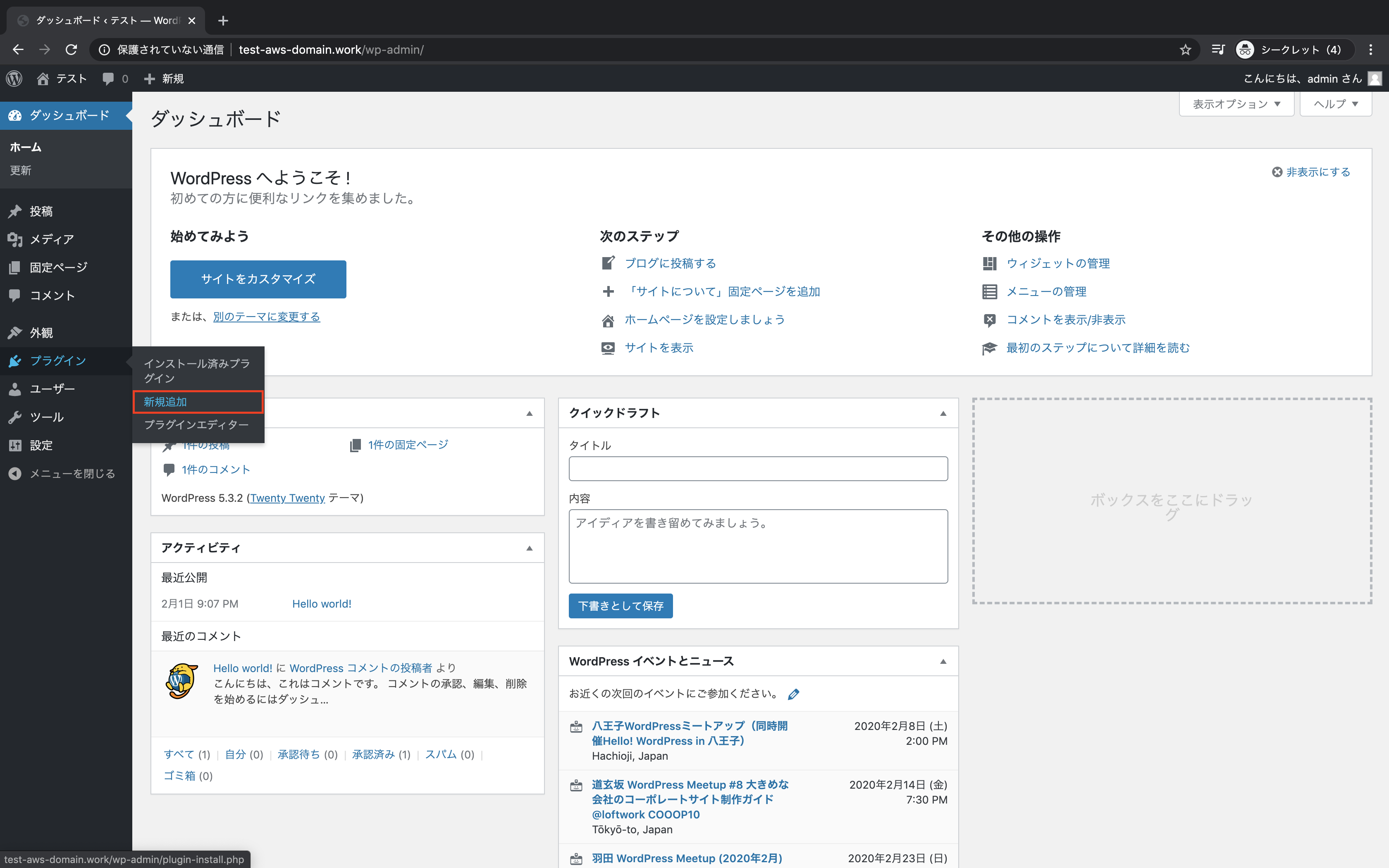Screen dimensions: 1389x868
Task: Dismiss welcome panel via 非表示にする
Action: 1317,172
